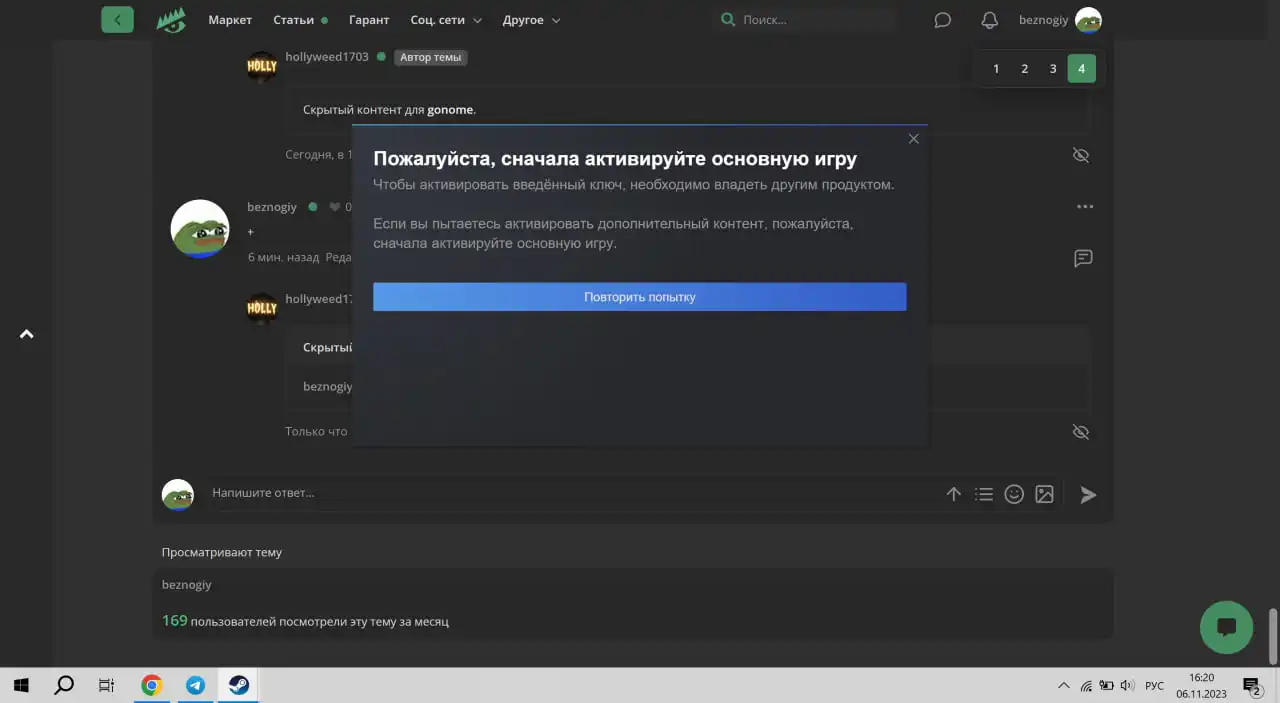This screenshot has height=703, width=1280.
Task: Like beznogiy's post with the heart icon
Action: (335, 207)
